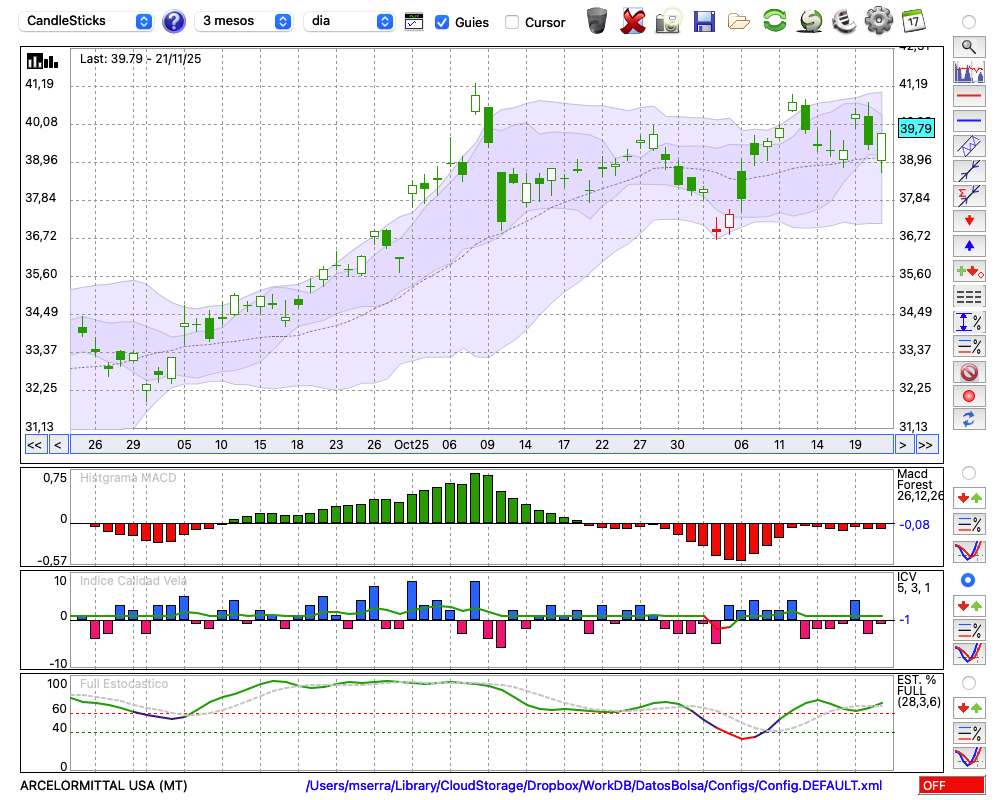The height and width of the screenshot is (800, 1000).
Task: Click the red X delete icon
Action: (x=633, y=21)
